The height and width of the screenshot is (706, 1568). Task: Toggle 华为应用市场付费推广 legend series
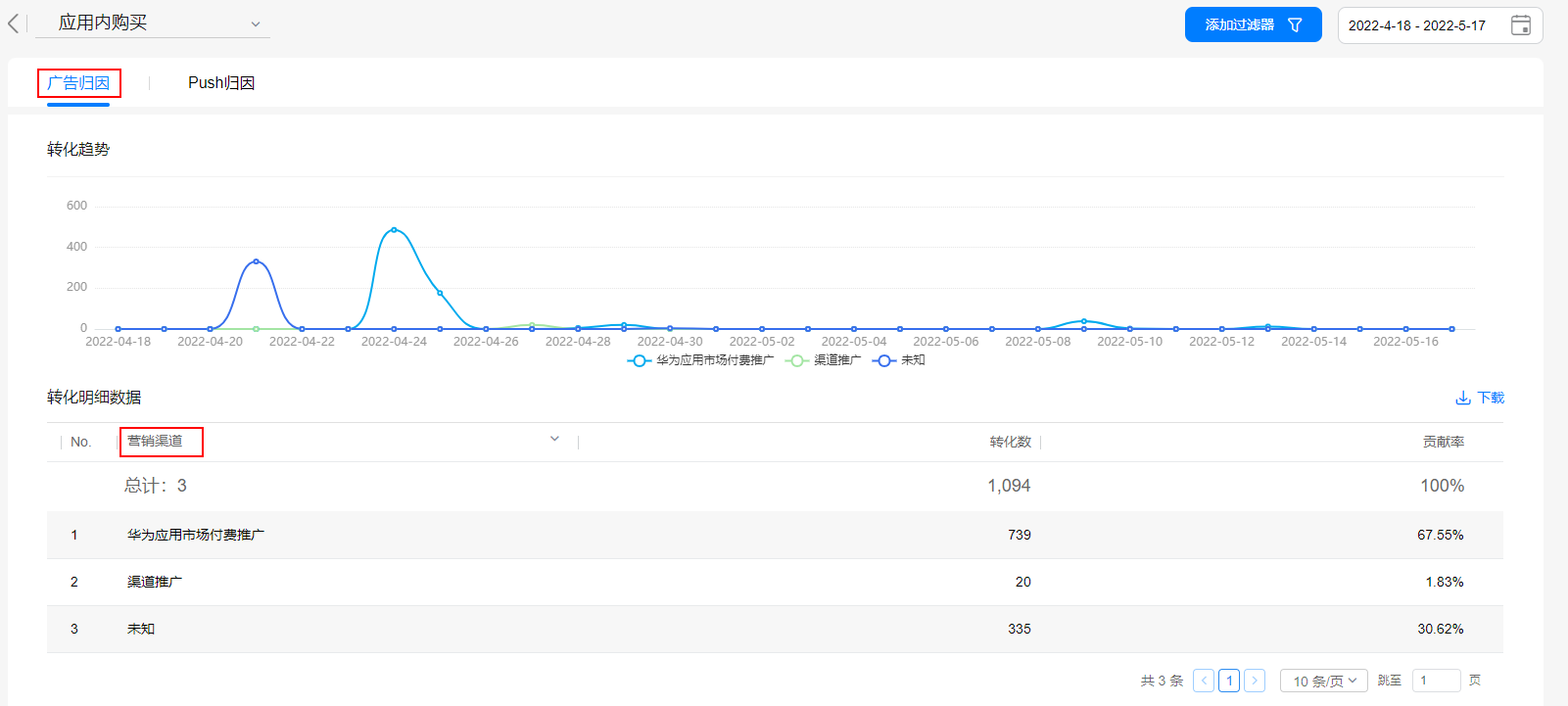(701, 360)
